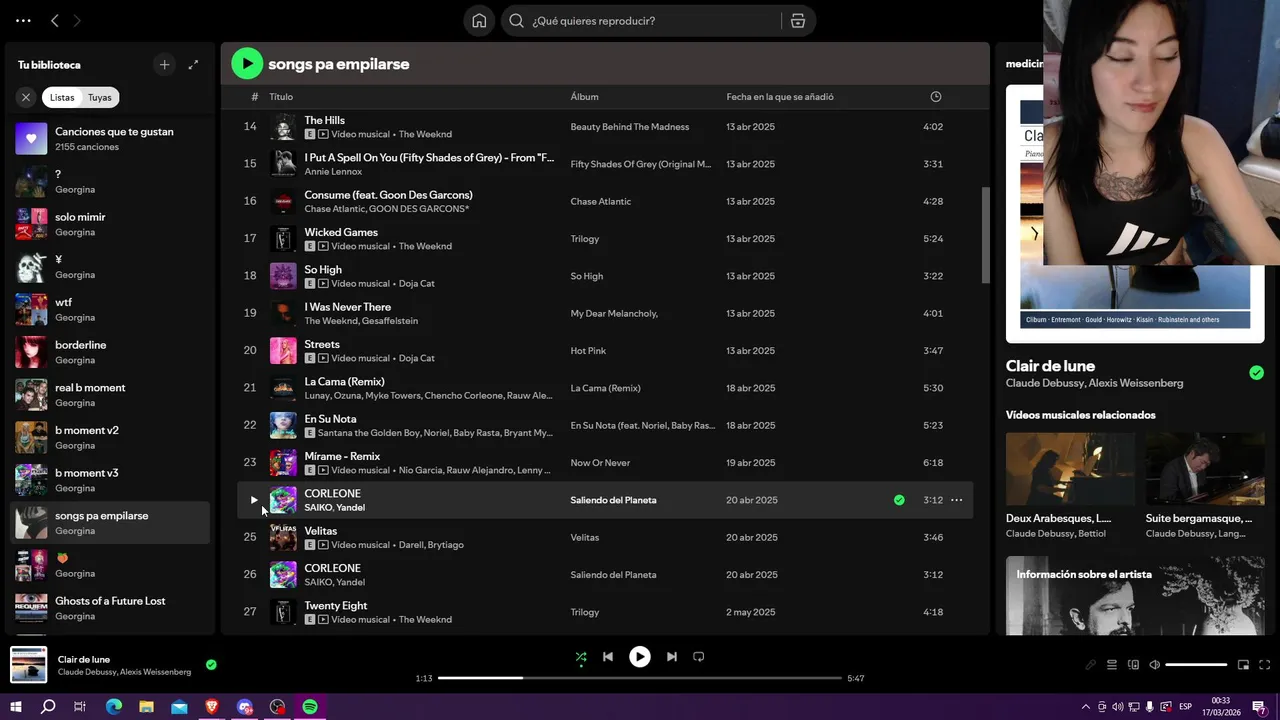This screenshot has height=720, width=1280.
Task: Click 'Velitas' track title
Action: pyautogui.click(x=321, y=531)
